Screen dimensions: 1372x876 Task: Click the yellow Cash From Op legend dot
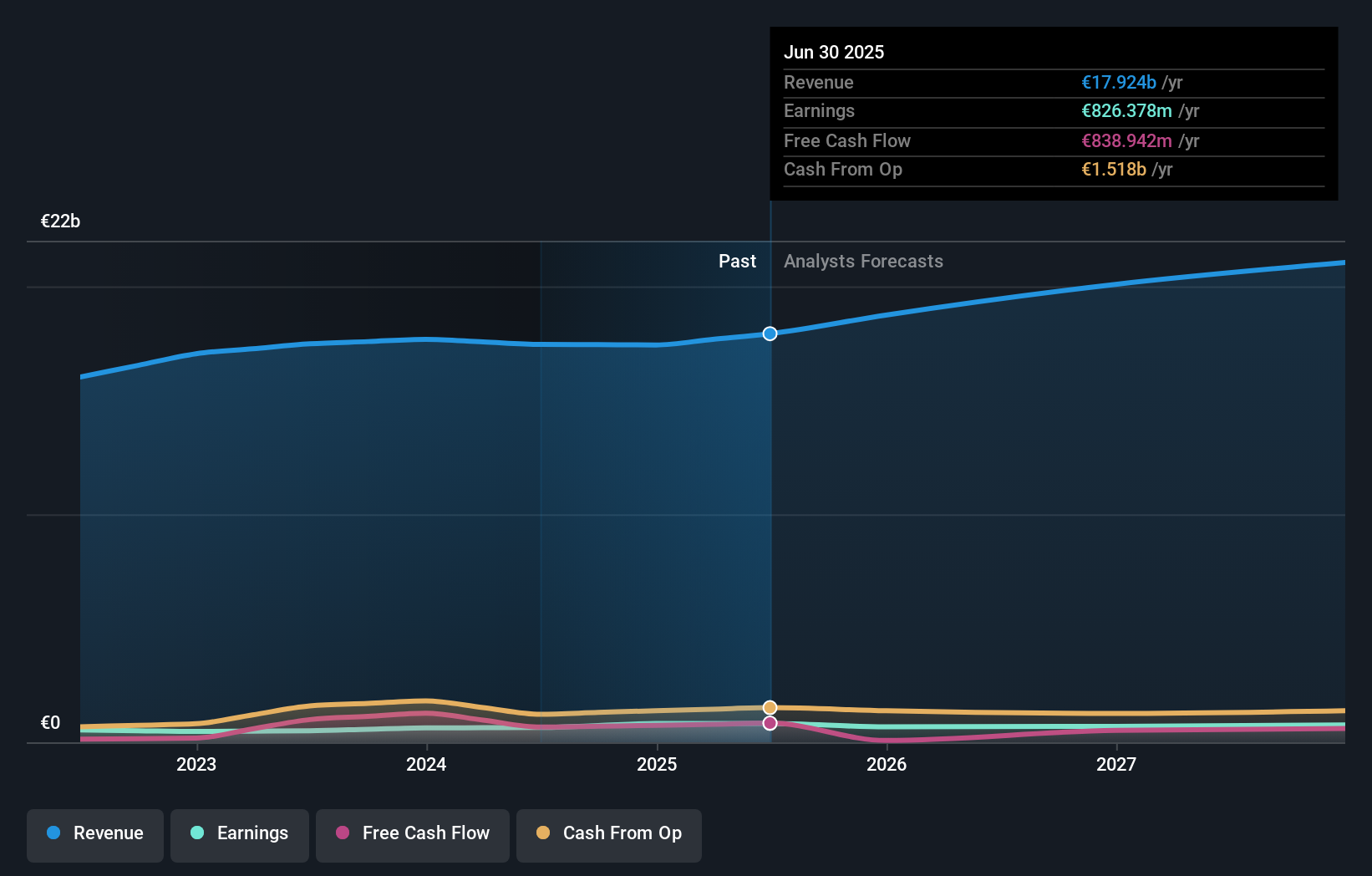click(544, 833)
